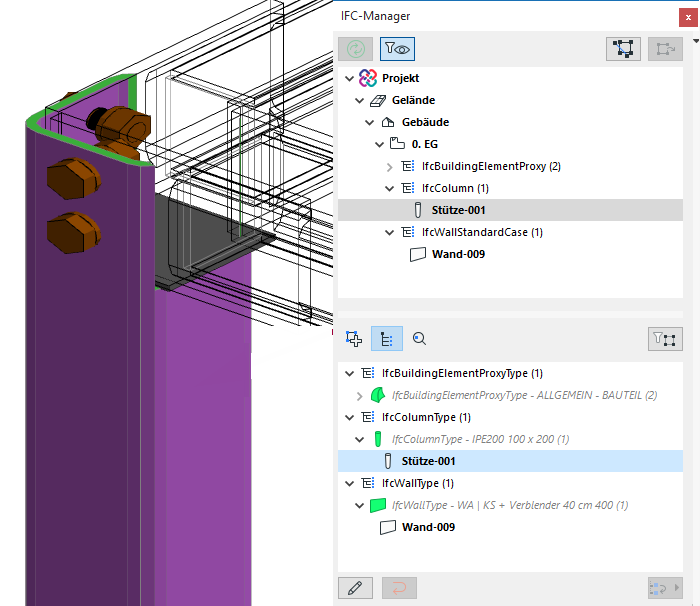
Task: Click the top hex bolt on purple column
Action: [x=74, y=178]
